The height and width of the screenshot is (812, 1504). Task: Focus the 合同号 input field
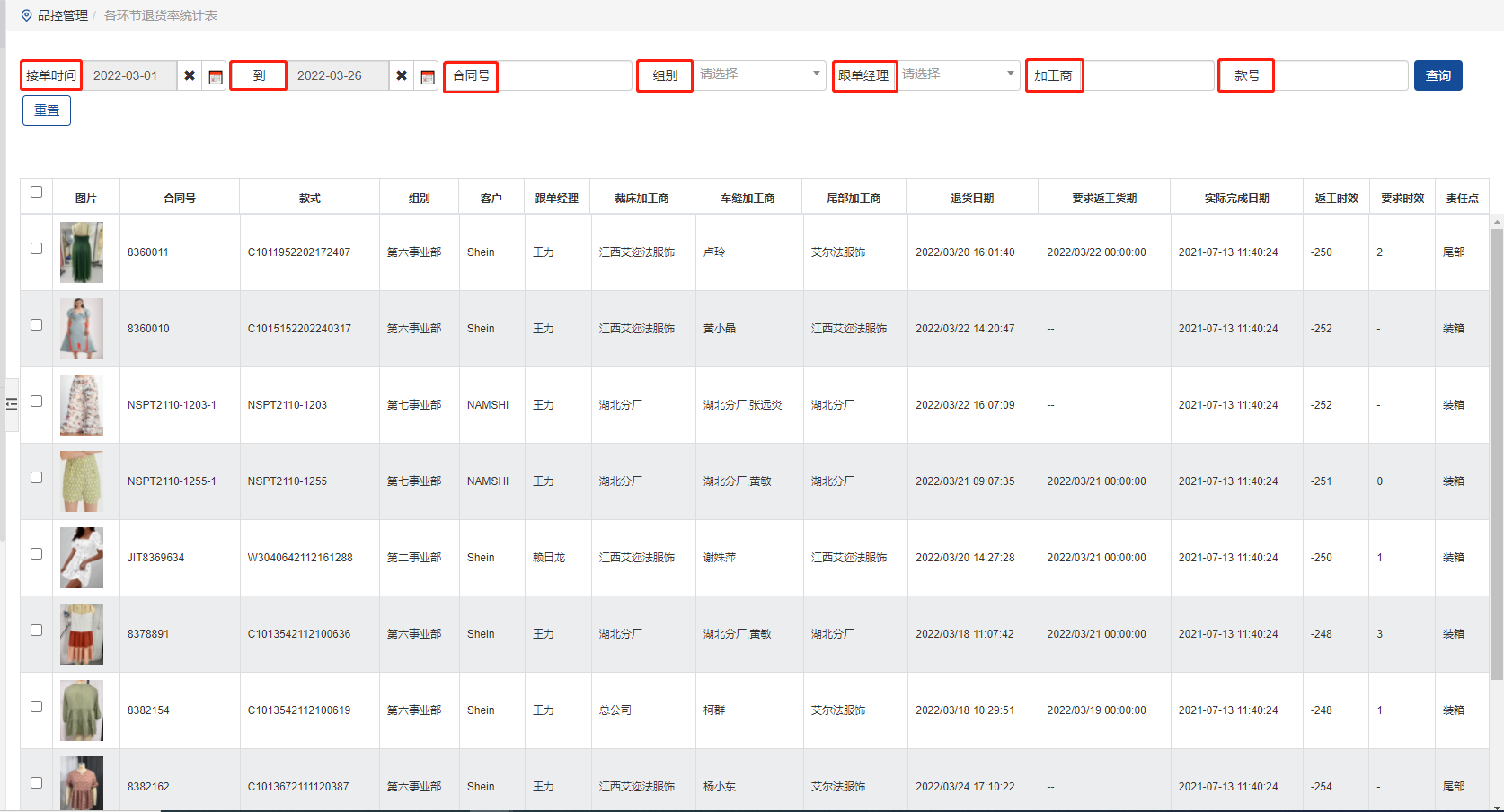(564, 75)
